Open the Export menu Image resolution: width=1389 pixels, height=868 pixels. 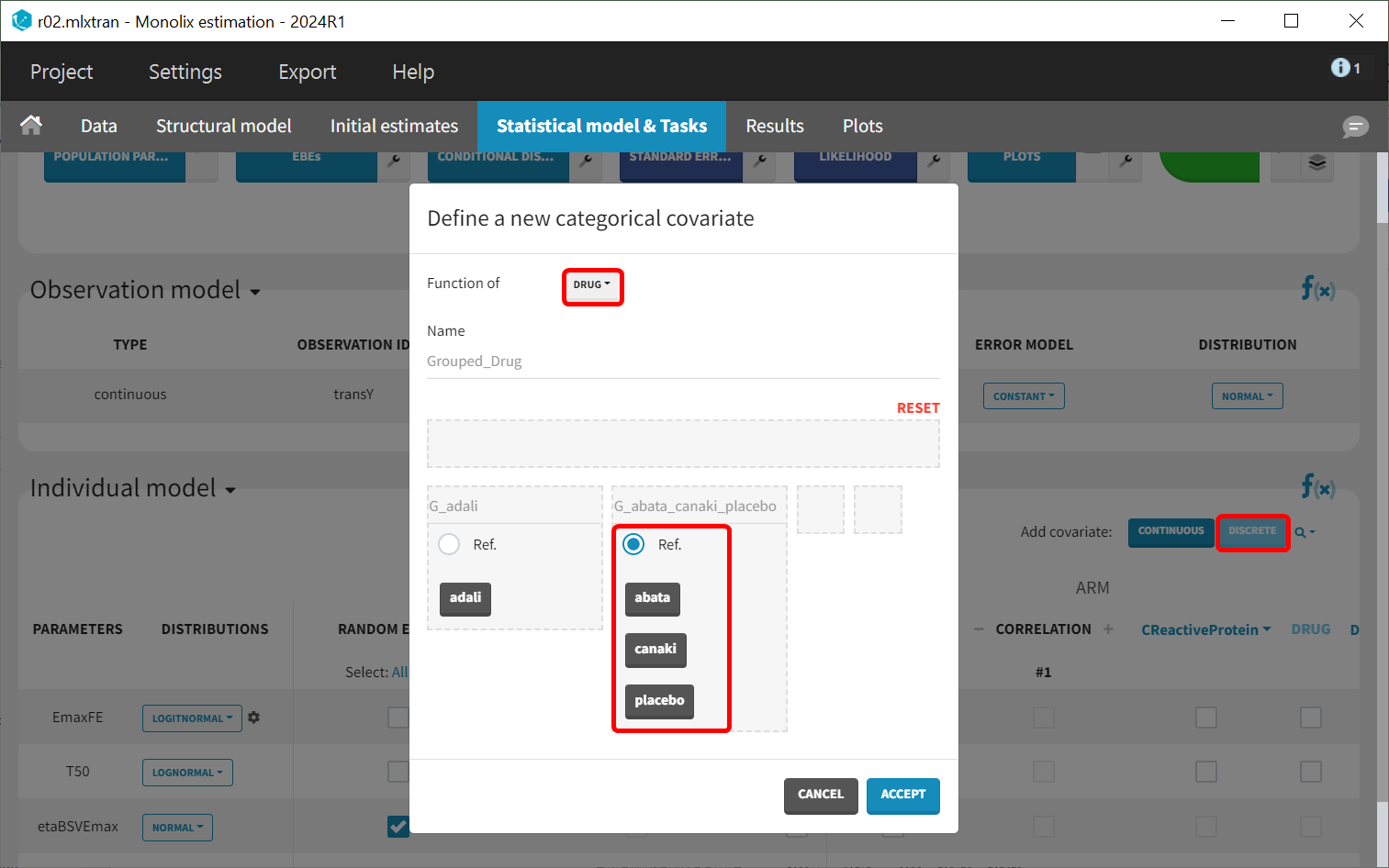307,72
